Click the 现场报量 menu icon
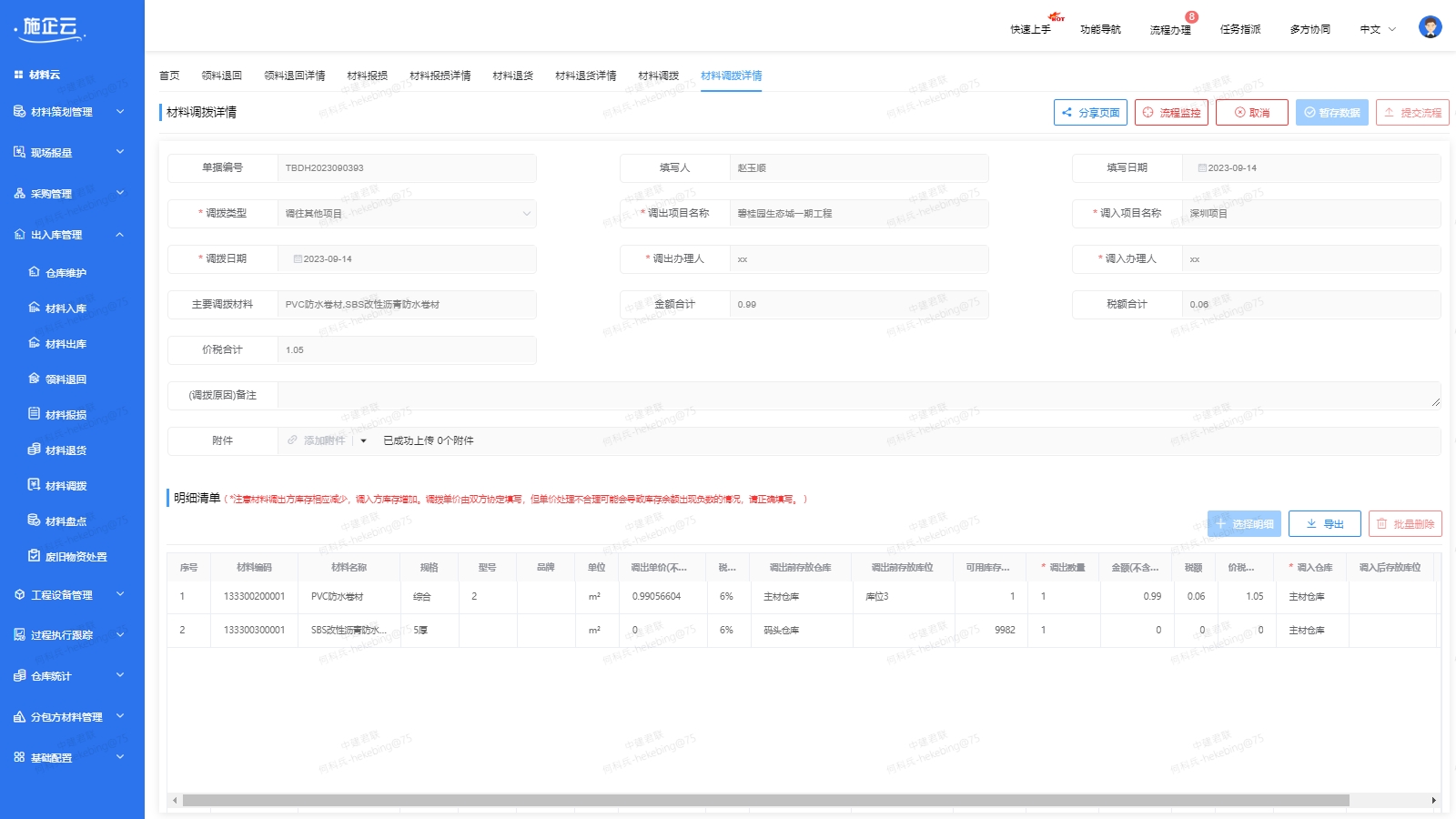 [19, 152]
